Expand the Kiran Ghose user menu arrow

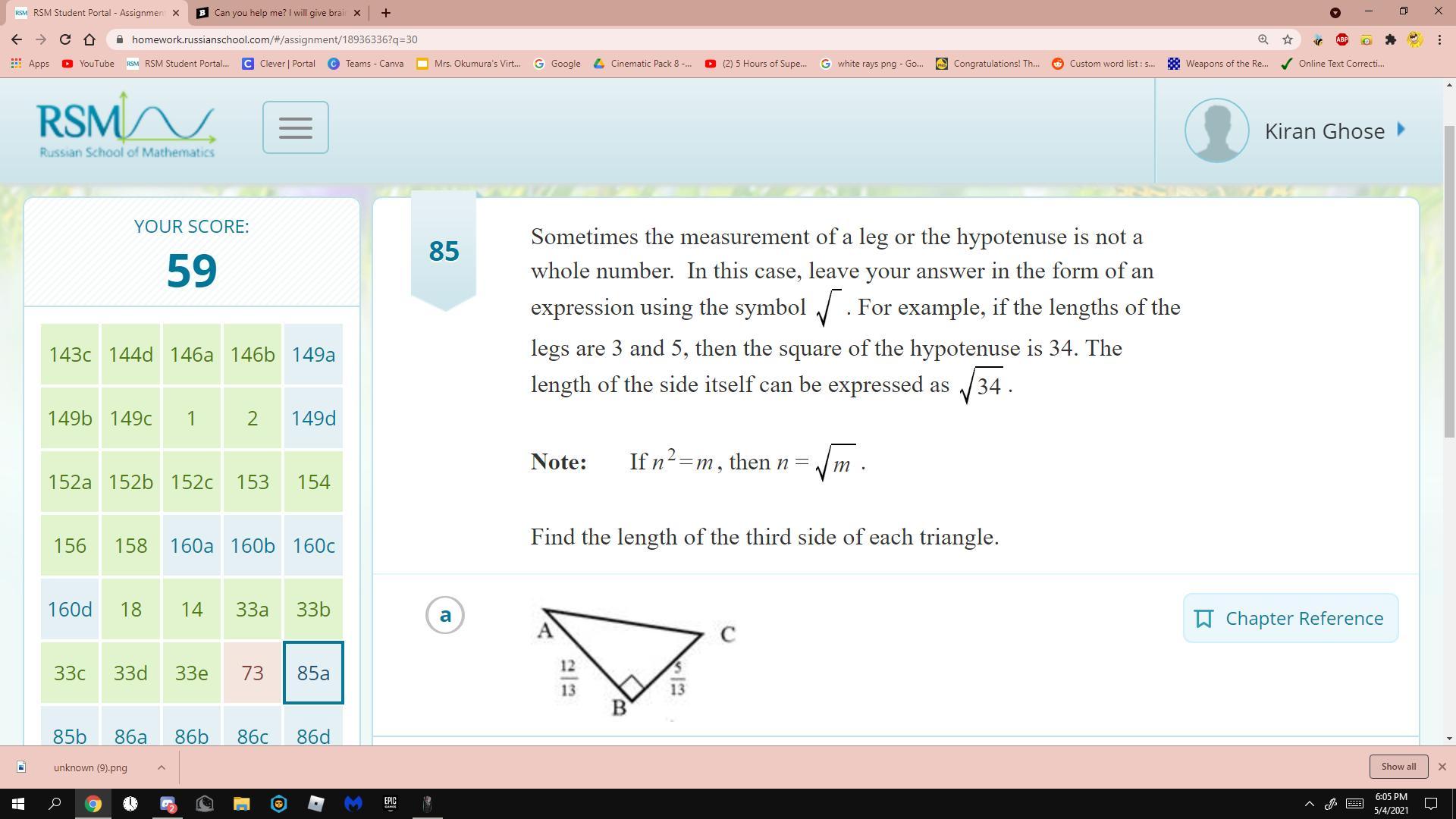click(x=1401, y=130)
